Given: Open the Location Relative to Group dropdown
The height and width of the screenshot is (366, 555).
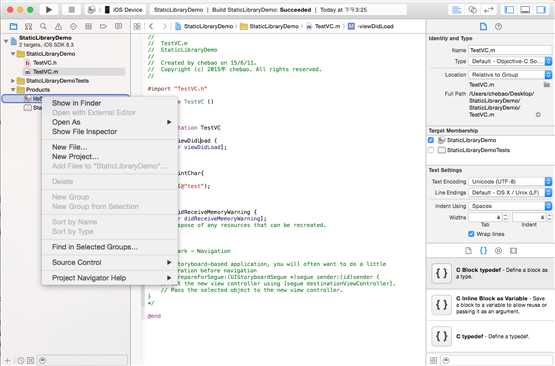Looking at the screenshot, I should coord(510,75).
